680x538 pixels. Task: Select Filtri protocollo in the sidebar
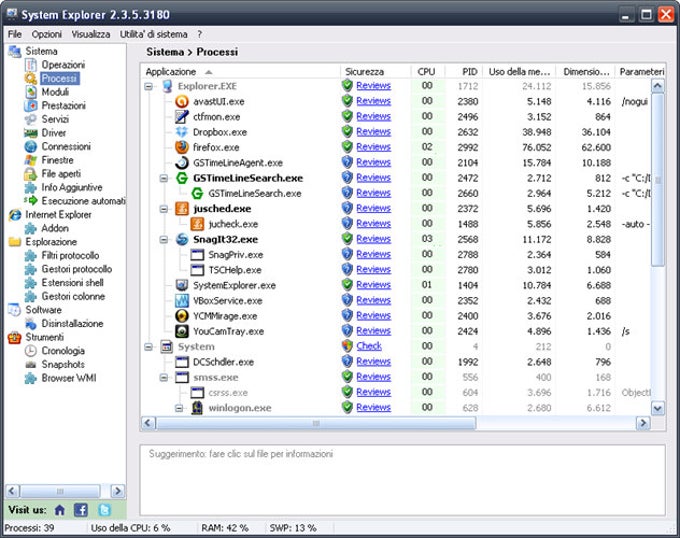coord(70,255)
